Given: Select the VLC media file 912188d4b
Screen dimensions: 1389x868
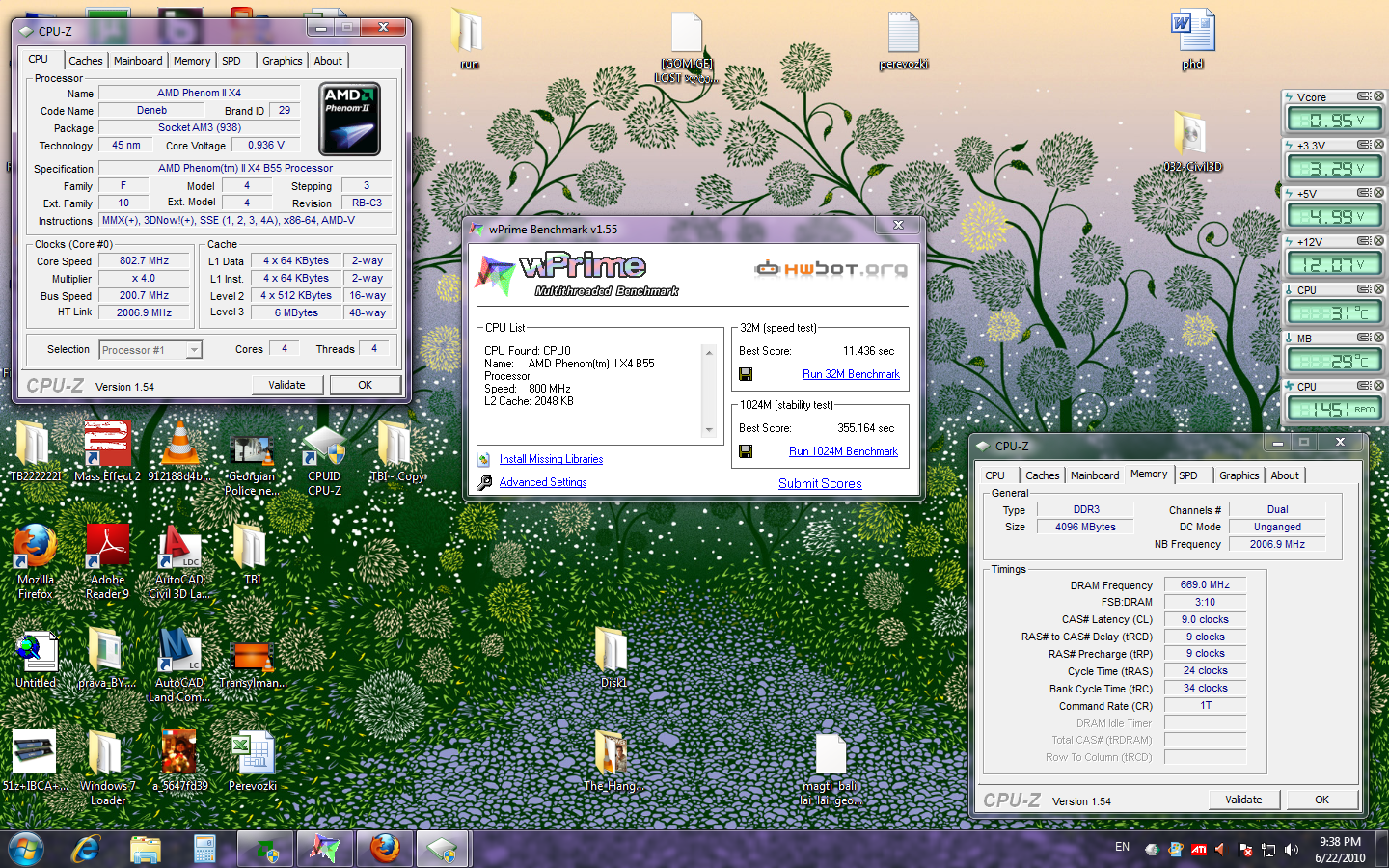Looking at the screenshot, I should [x=179, y=451].
